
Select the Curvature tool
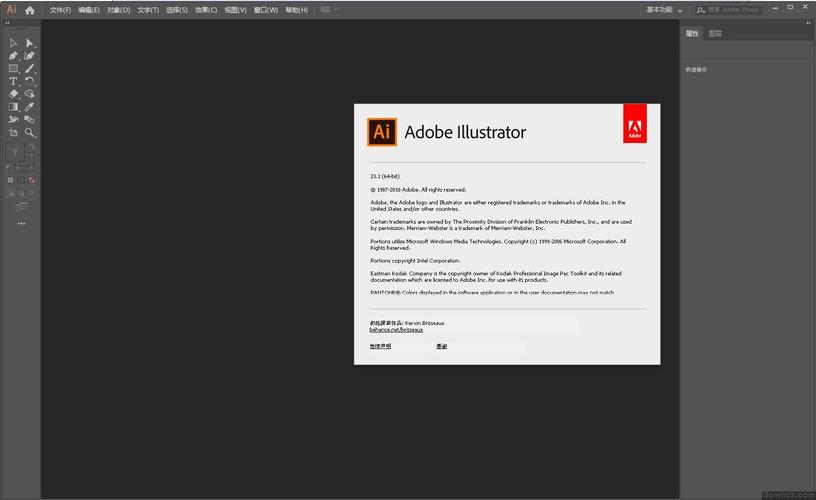click(x=30, y=56)
